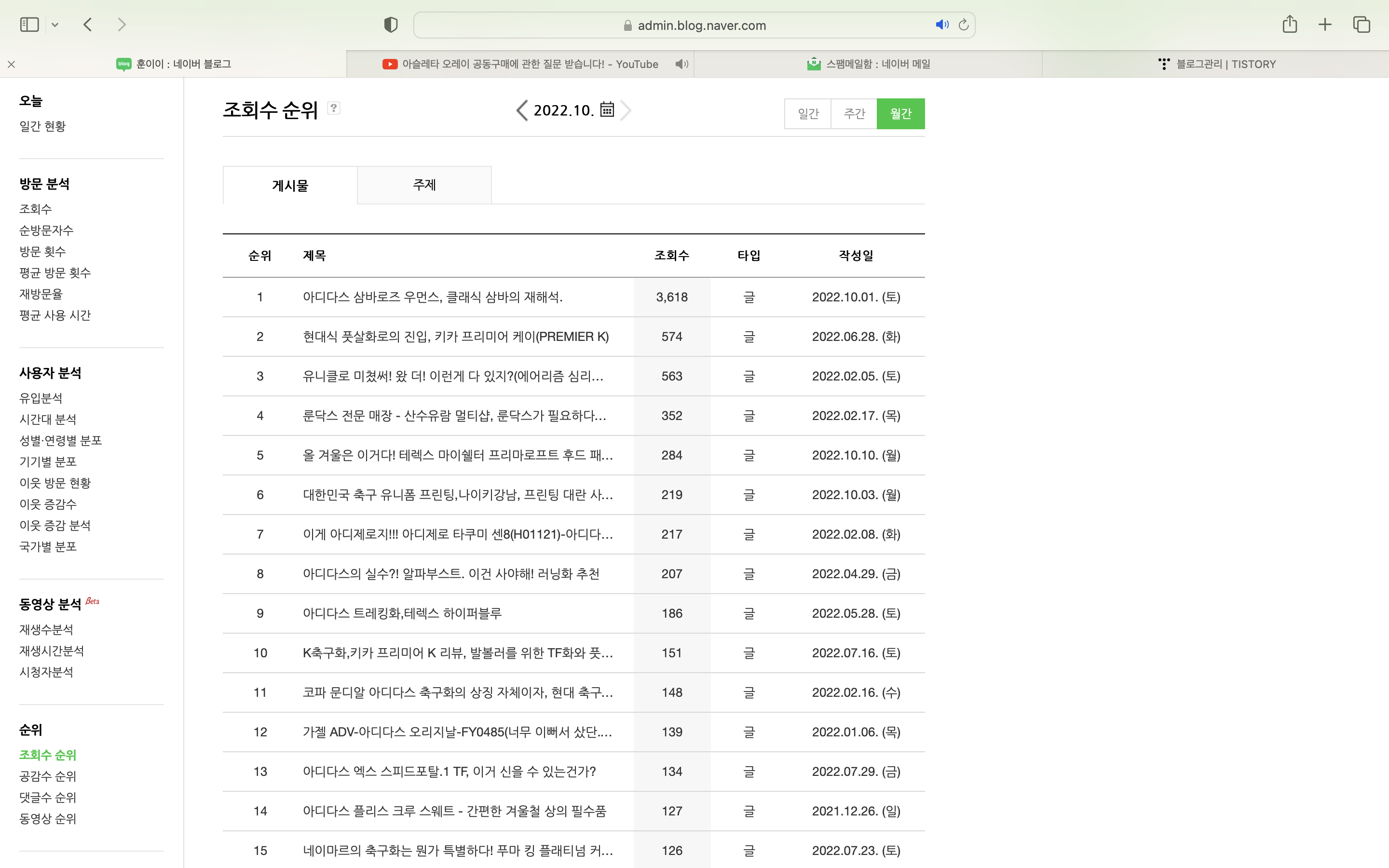Open a new tab with plus icon
The width and height of the screenshot is (1389, 868).
(1325, 24)
